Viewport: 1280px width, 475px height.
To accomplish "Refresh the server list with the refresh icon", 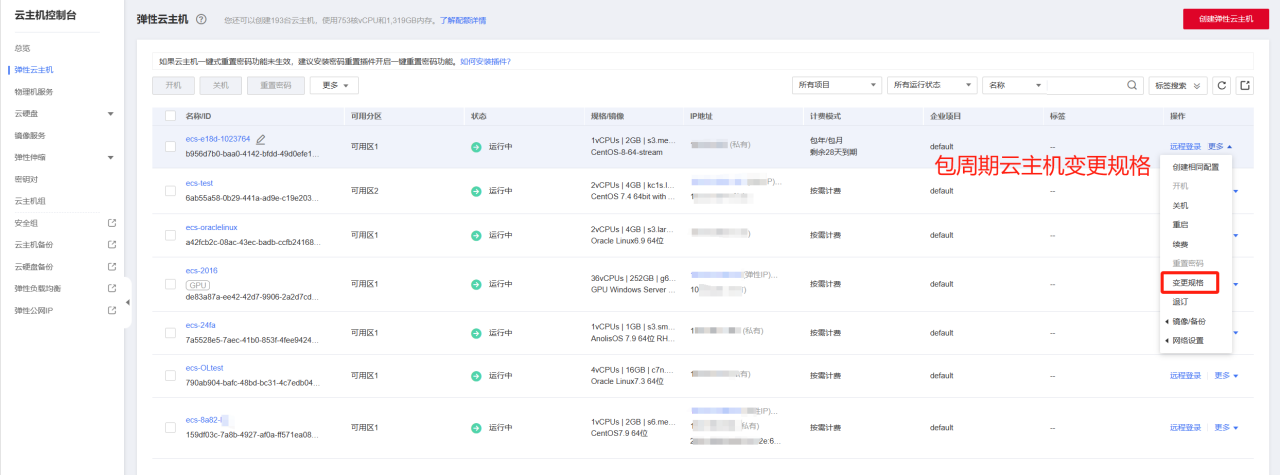I will [1222, 85].
